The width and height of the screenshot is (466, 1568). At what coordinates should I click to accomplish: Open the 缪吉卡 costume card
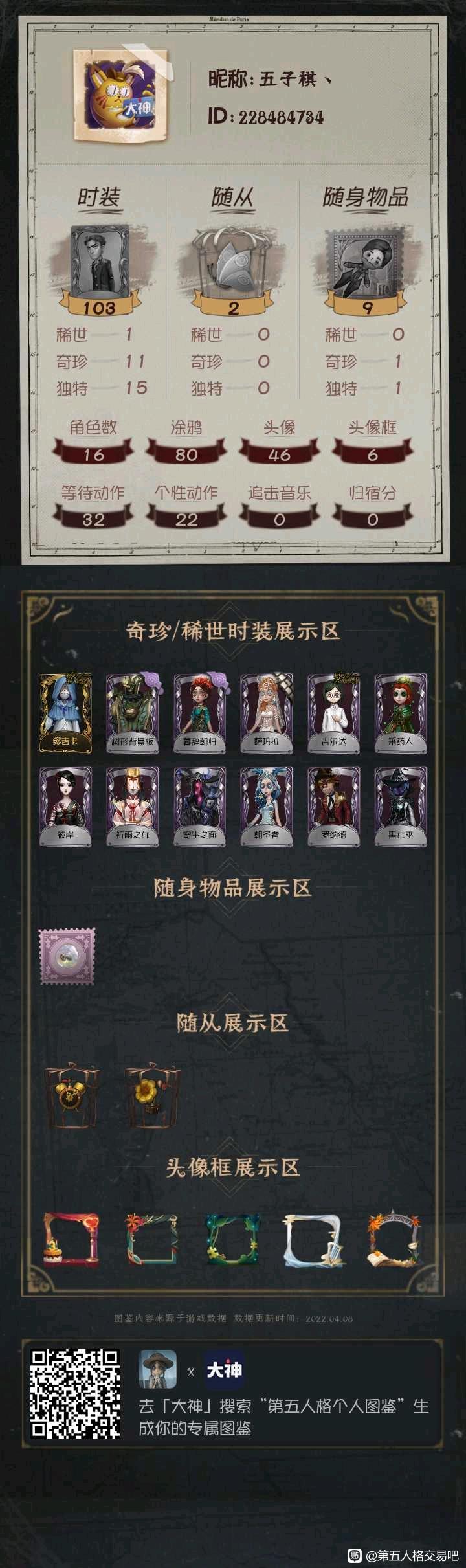click(x=65, y=713)
